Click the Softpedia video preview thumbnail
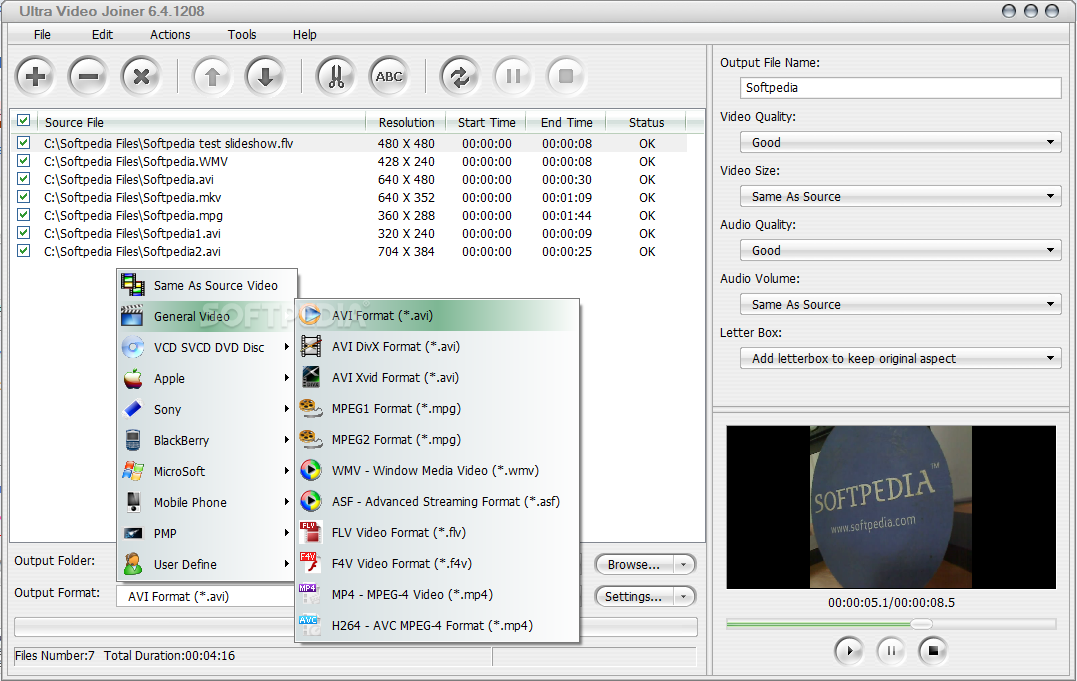Image resolution: width=1077 pixels, height=681 pixels. [x=891, y=506]
